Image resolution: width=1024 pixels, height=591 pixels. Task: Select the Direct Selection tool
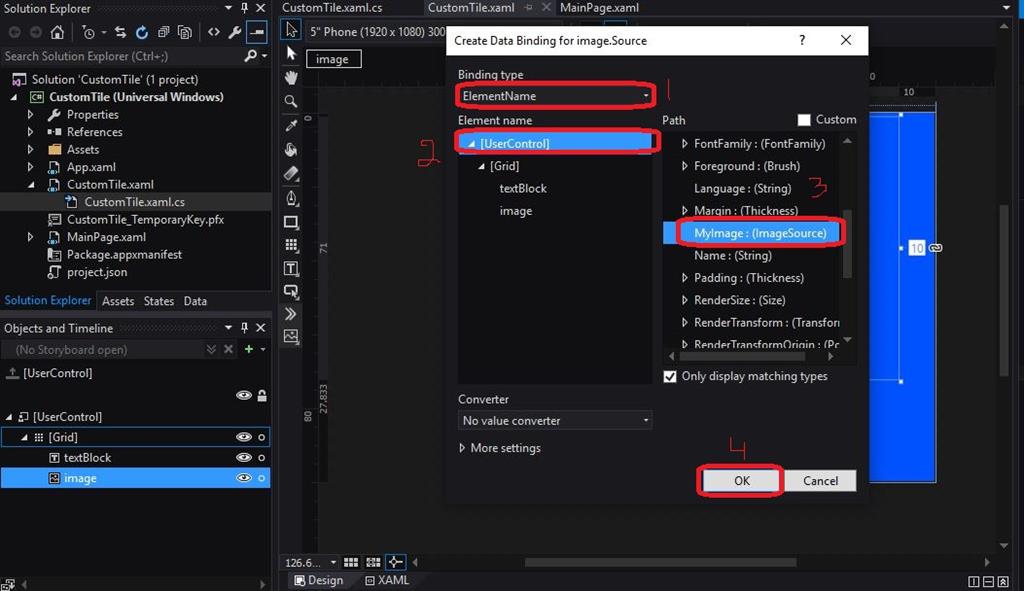(x=291, y=54)
